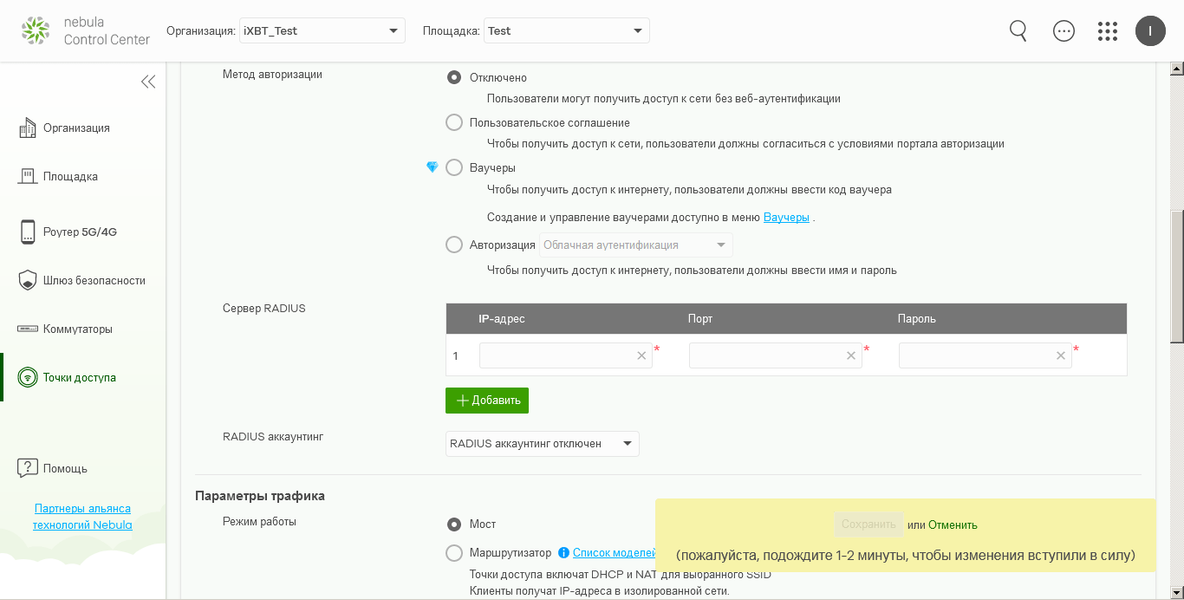Collapse the sidebar with double chevron
The image size is (1184, 600).
pyautogui.click(x=148, y=82)
